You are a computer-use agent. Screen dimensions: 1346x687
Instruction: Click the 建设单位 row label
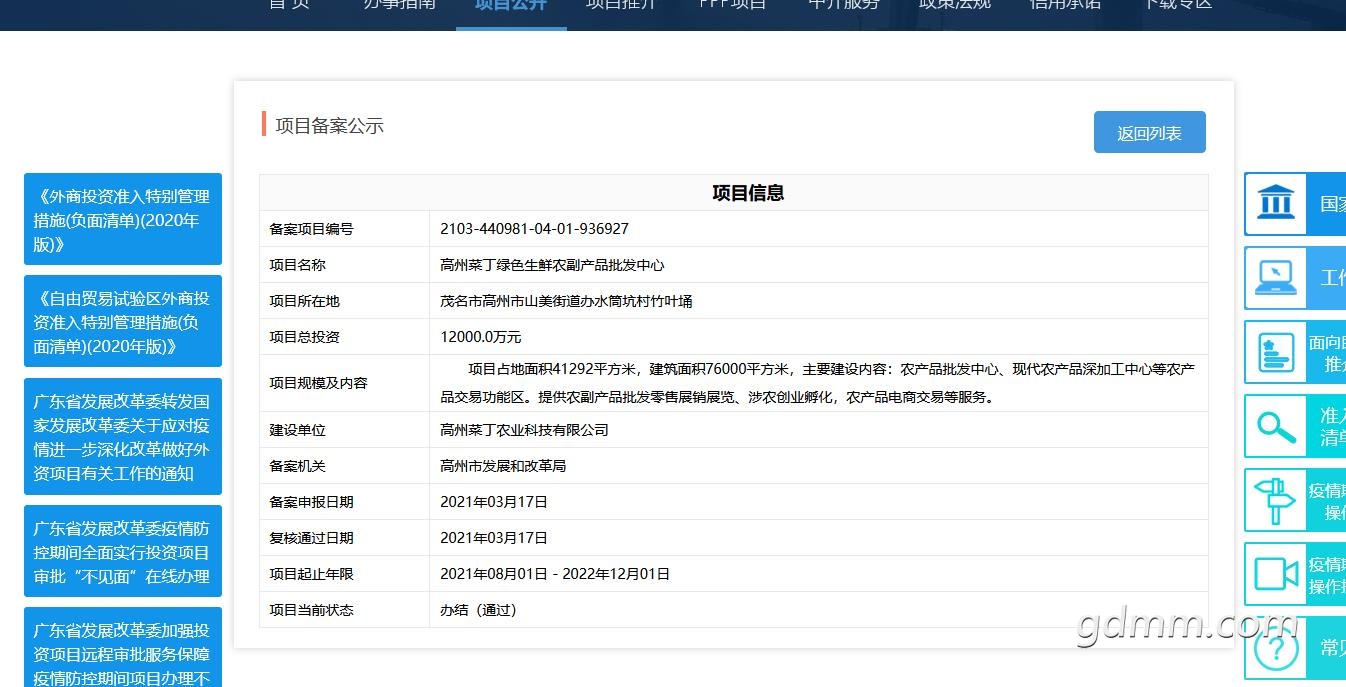click(x=297, y=430)
